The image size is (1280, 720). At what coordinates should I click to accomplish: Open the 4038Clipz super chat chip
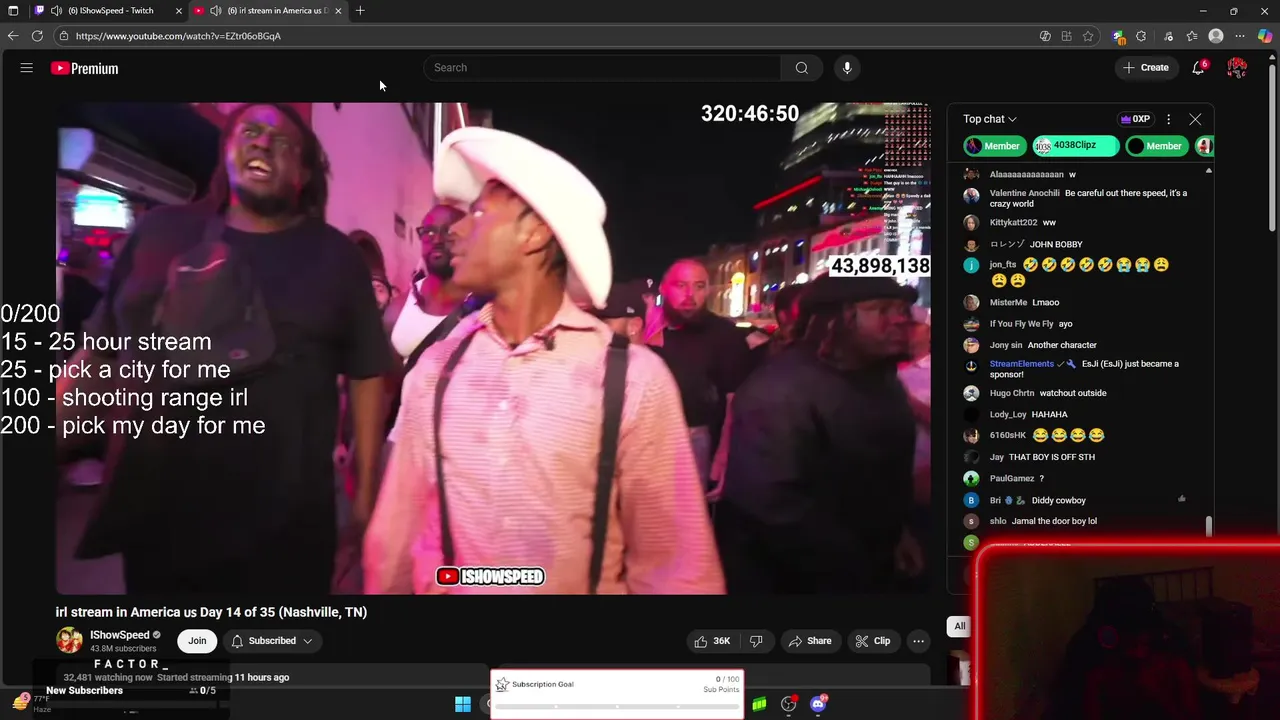pyautogui.click(x=1075, y=146)
